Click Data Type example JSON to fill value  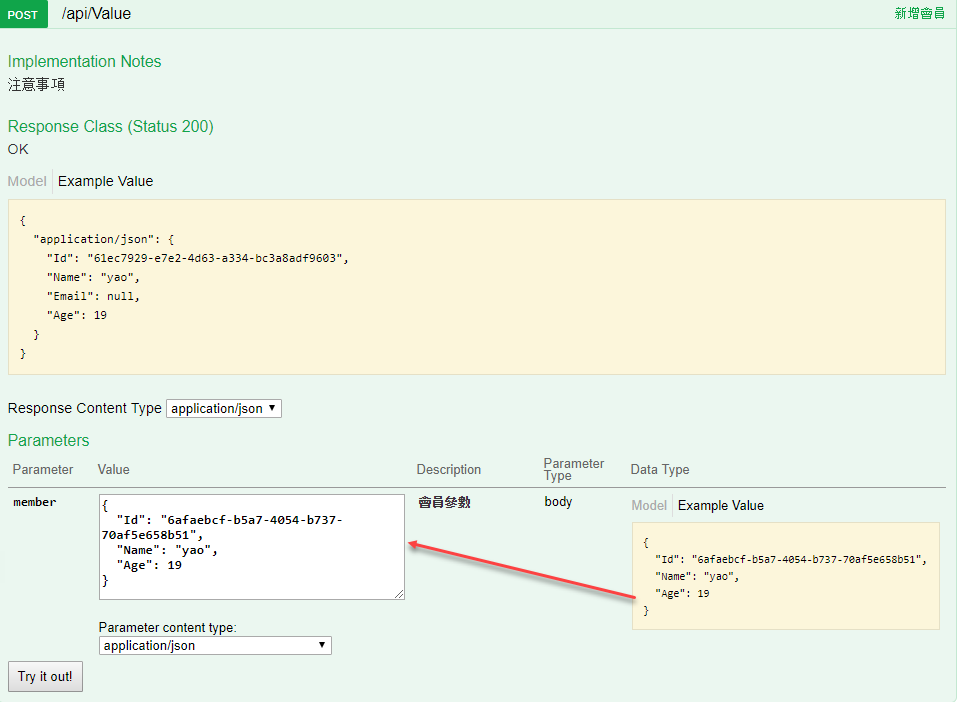[x=784, y=576]
